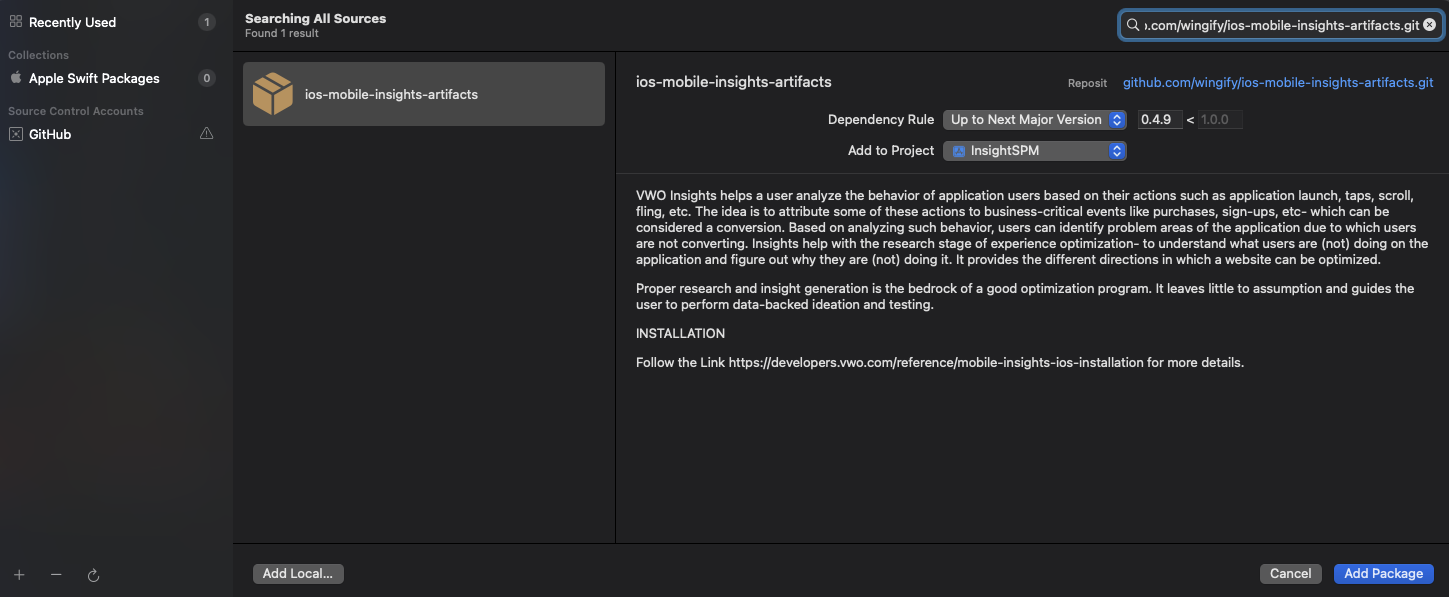This screenshot has width=1449, height=597.
Task: Click the Add Package button
Action: pyautogui.click(x=1384, y=574)
